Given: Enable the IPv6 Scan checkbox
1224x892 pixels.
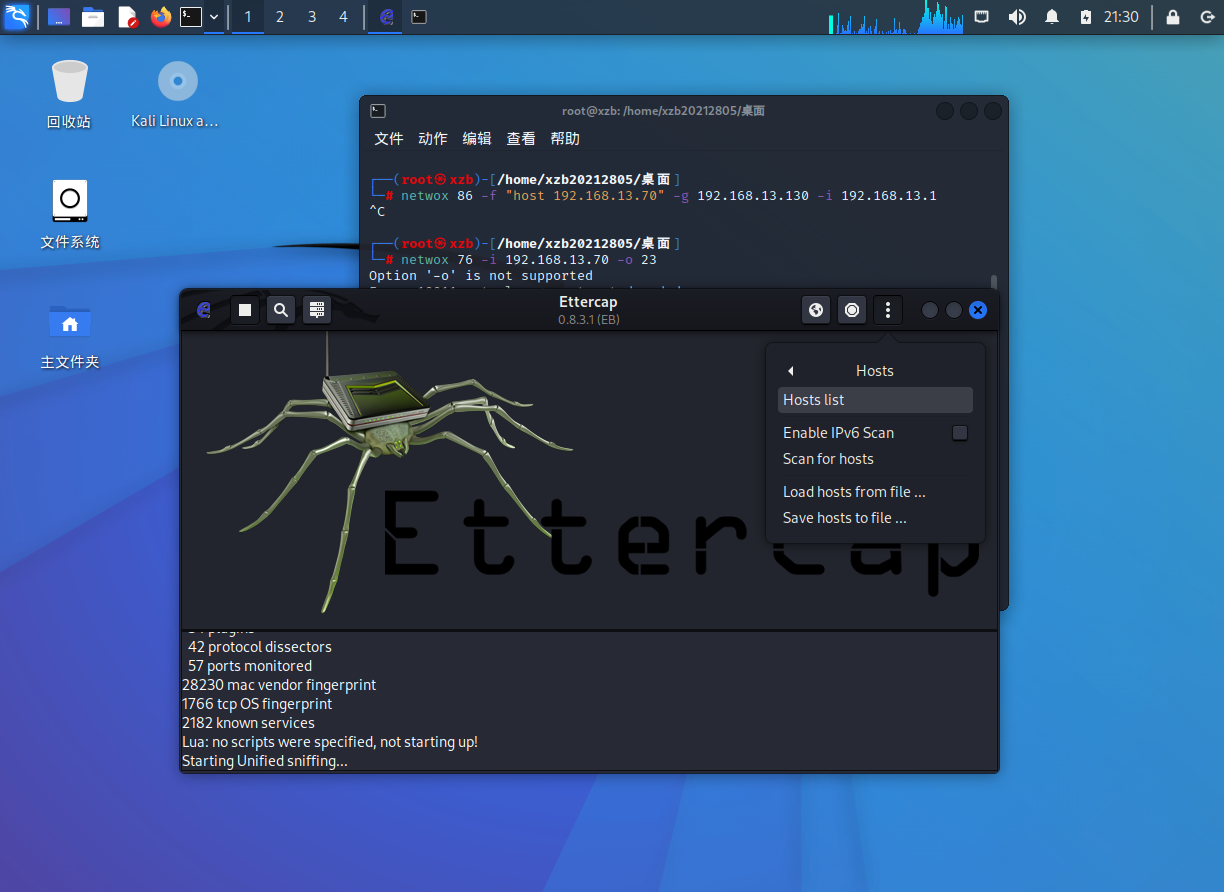Looking at the screenshot, I should point(960,433).
